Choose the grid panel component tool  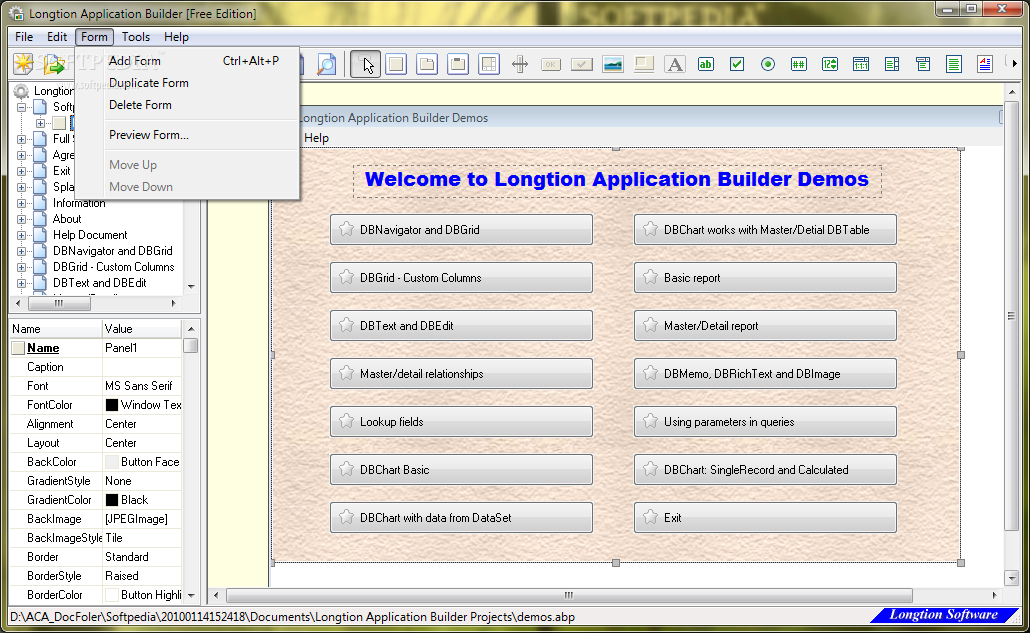tap(489, 64)
